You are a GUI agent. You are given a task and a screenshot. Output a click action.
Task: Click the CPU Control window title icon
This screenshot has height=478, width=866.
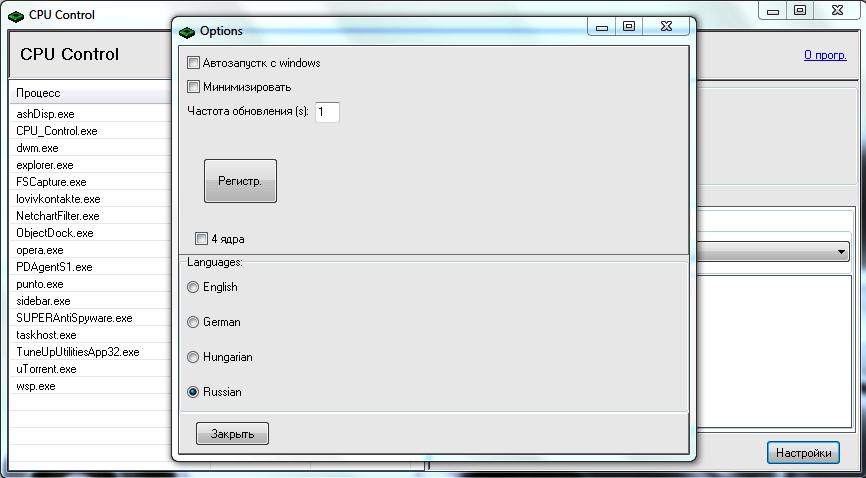[x=16, y=16]
